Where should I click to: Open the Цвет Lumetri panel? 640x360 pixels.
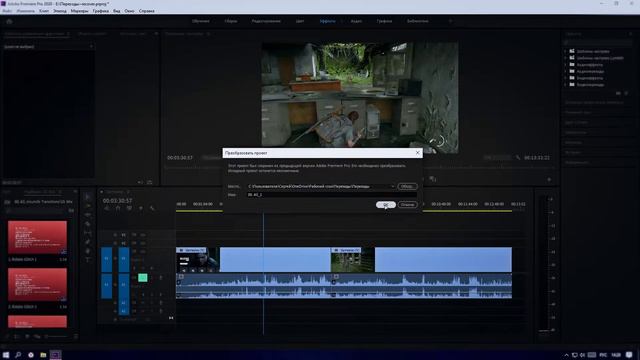click(576, 122)
